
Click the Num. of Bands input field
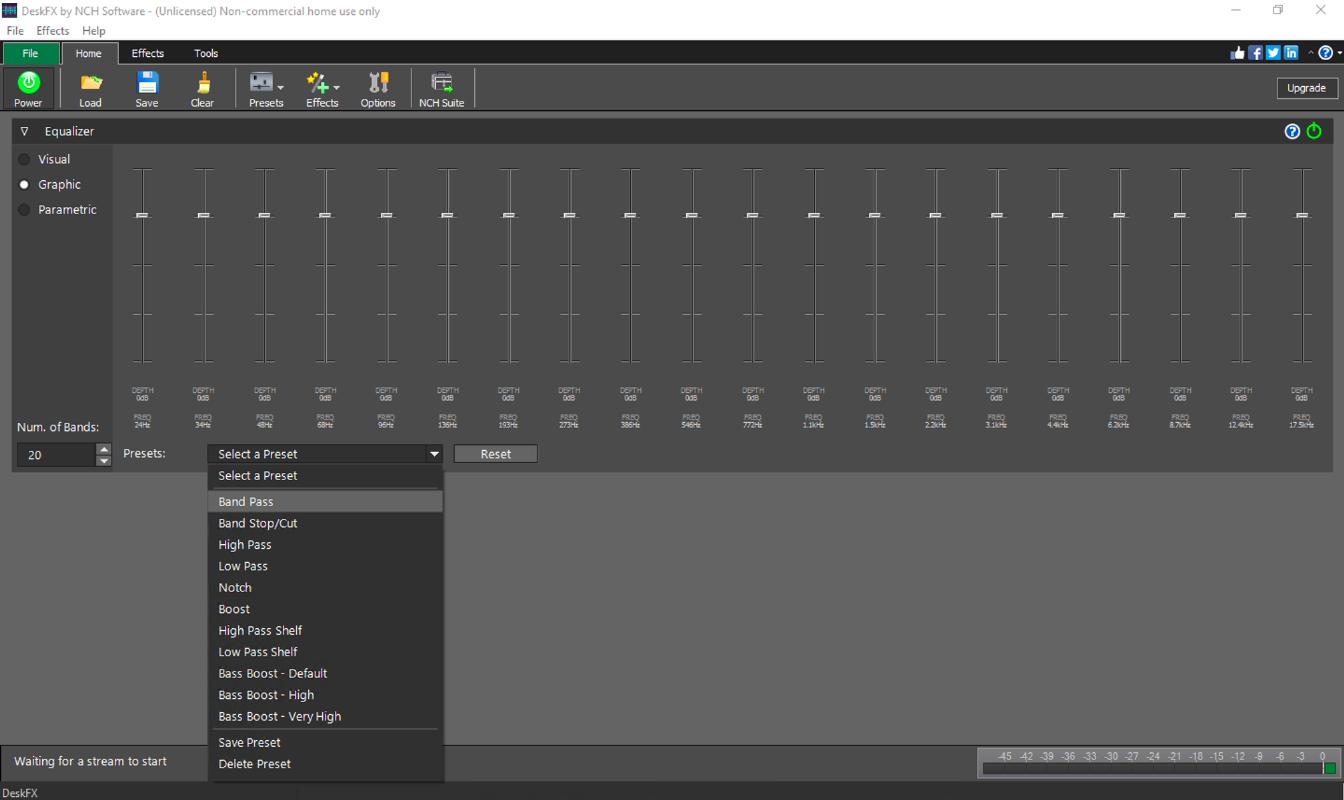[55, 455]
